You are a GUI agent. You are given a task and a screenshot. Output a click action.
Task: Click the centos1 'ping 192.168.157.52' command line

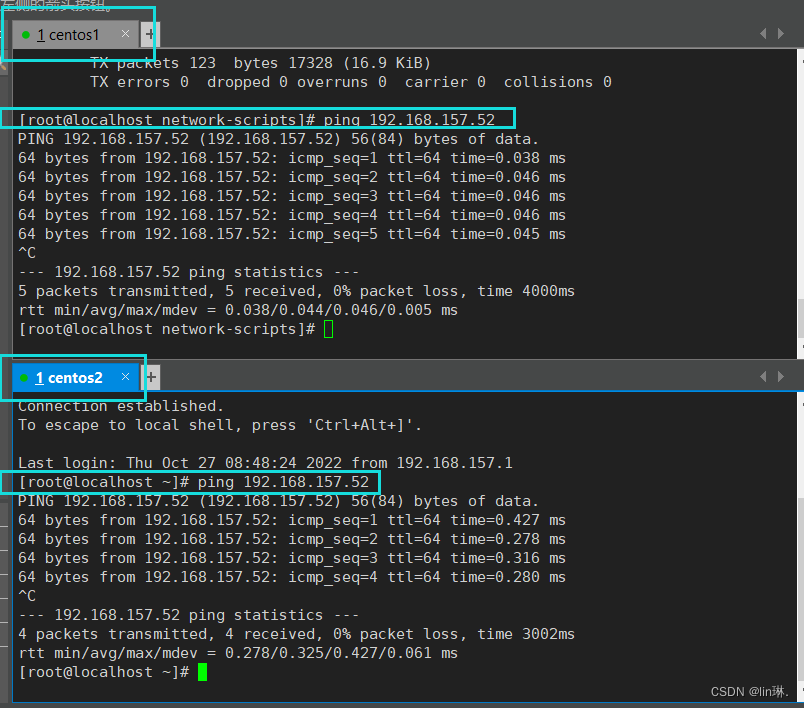256,120
